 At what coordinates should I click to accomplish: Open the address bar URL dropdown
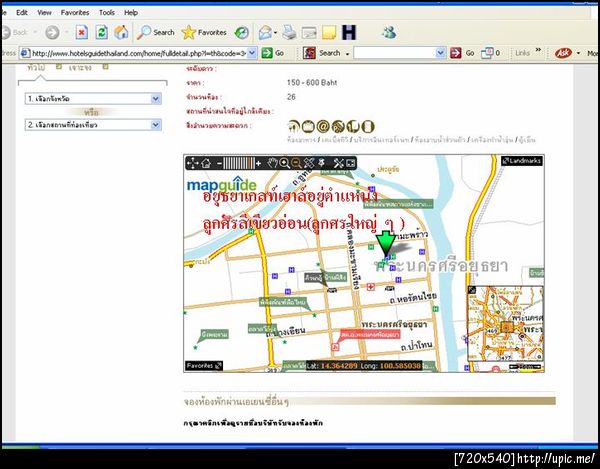[252, 53]
